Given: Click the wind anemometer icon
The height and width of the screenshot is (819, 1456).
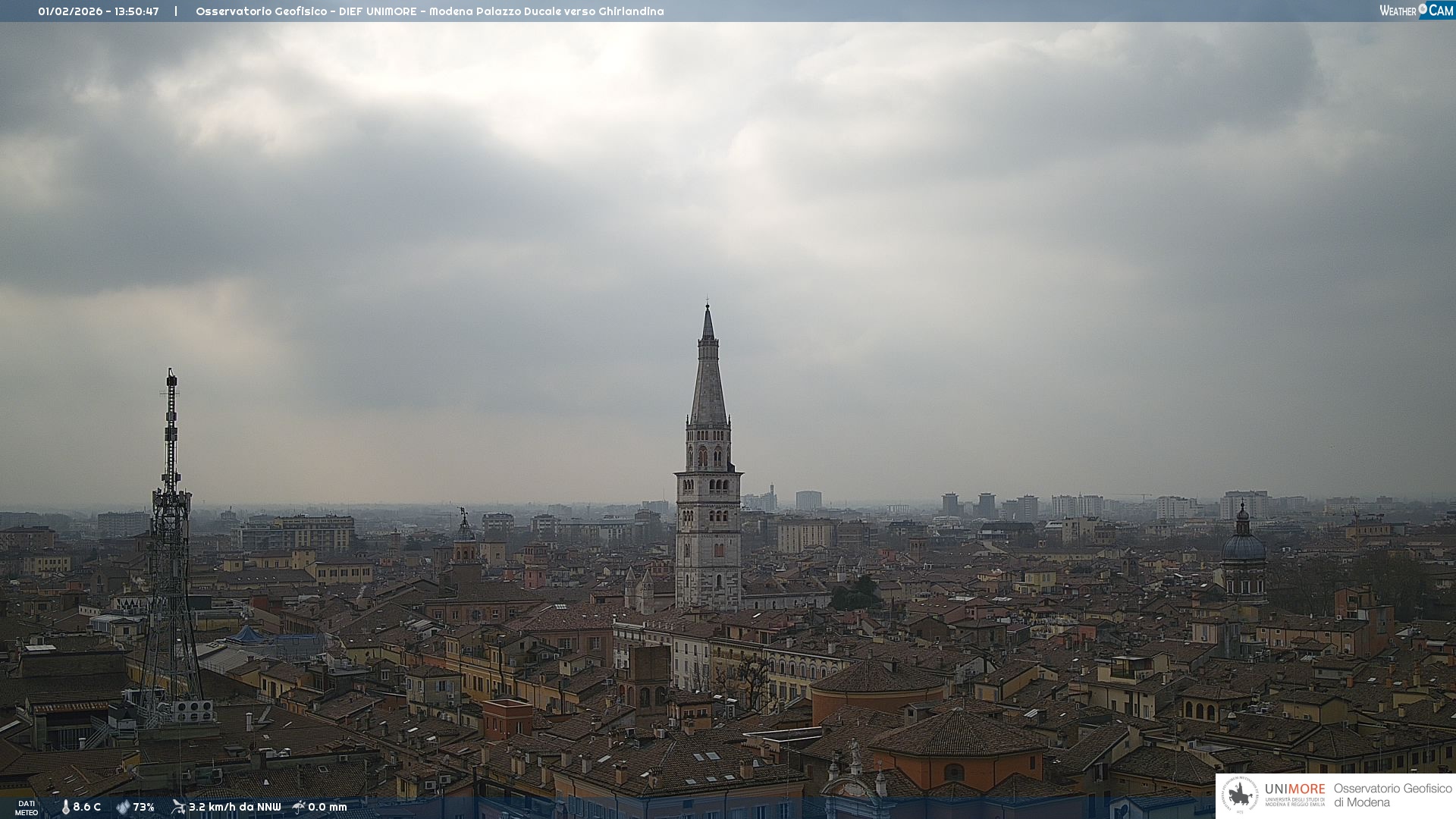Looking at the screenshot, I should 178,807.
